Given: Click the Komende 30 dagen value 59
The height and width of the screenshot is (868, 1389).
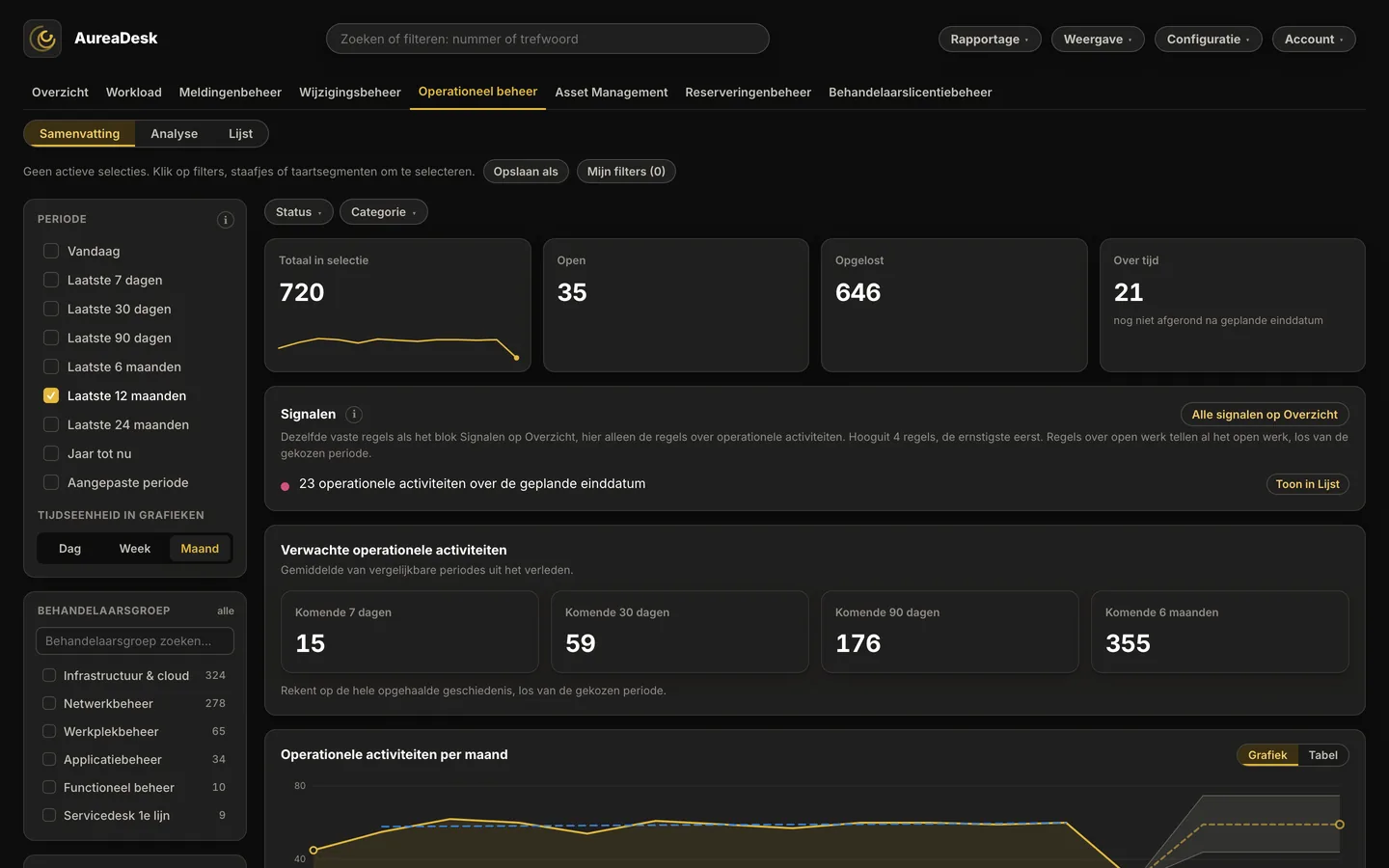Looking at the screenshot, I should 581,643.
